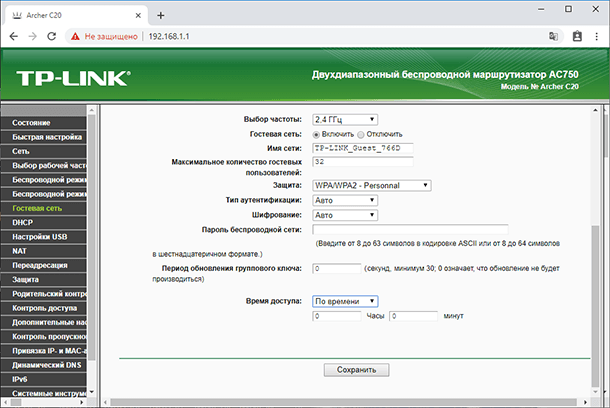Image resolution: width=610 pixels, height=408 pixels.
Task: Open Быстрая настройка menu item
Action: coord(44,137)
